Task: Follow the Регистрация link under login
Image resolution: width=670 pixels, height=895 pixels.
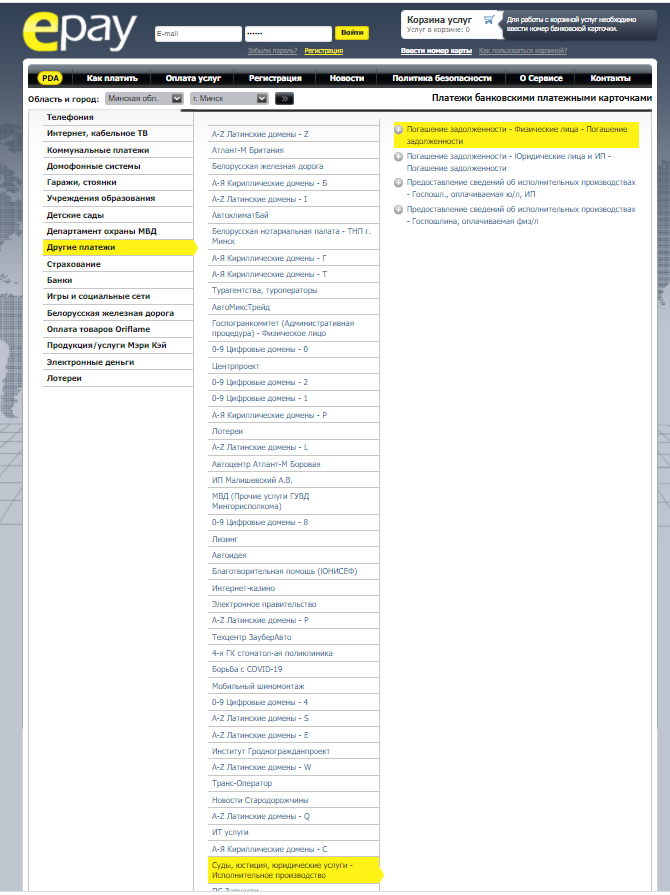Action: click(x=324, y=51)
